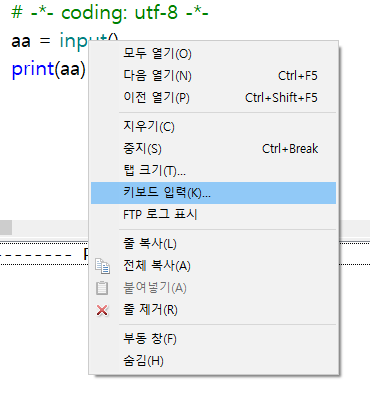
Task: Click the aa = input() code line
Action: (65, 41)
